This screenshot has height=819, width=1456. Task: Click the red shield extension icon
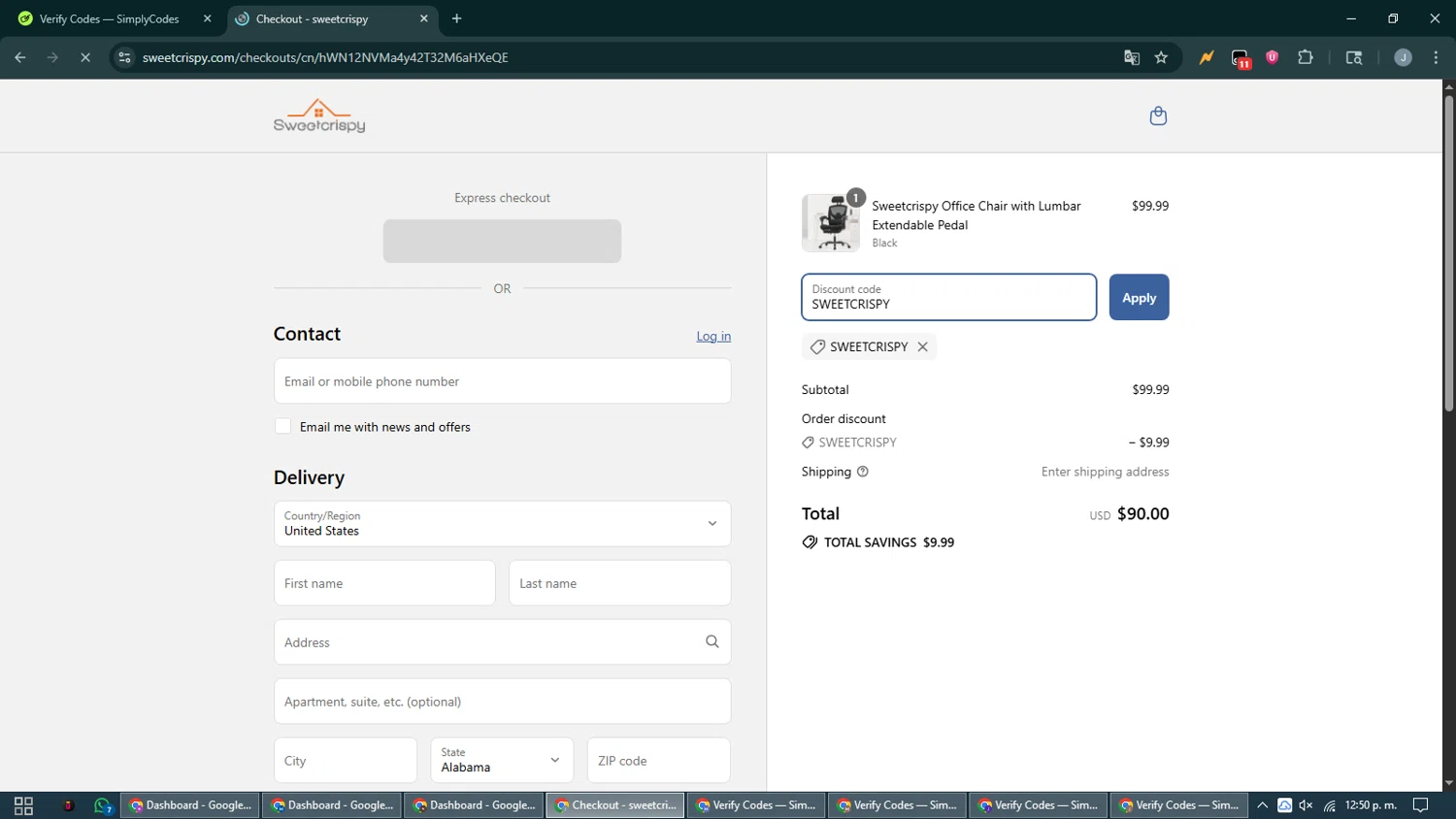(x=1272, y=57)
